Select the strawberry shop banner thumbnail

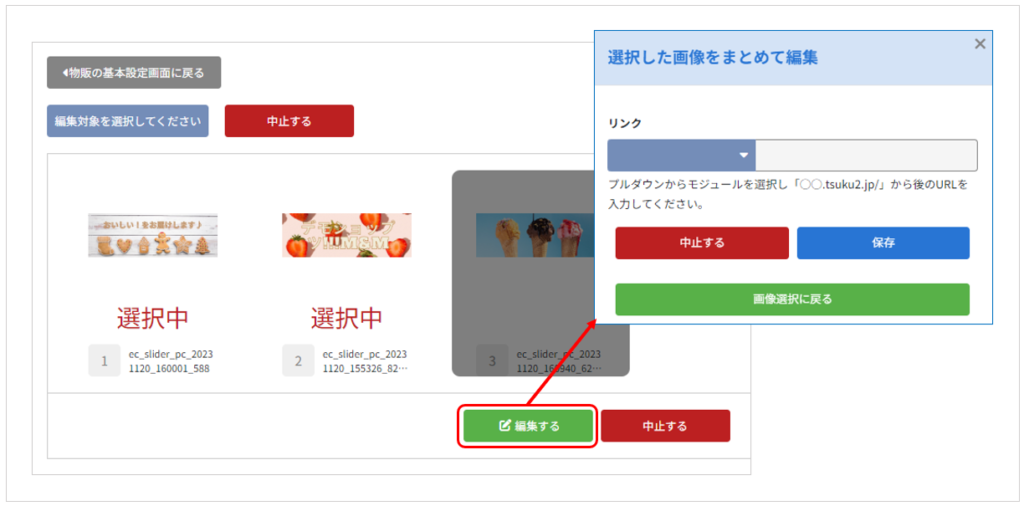(x=347, y=235)
